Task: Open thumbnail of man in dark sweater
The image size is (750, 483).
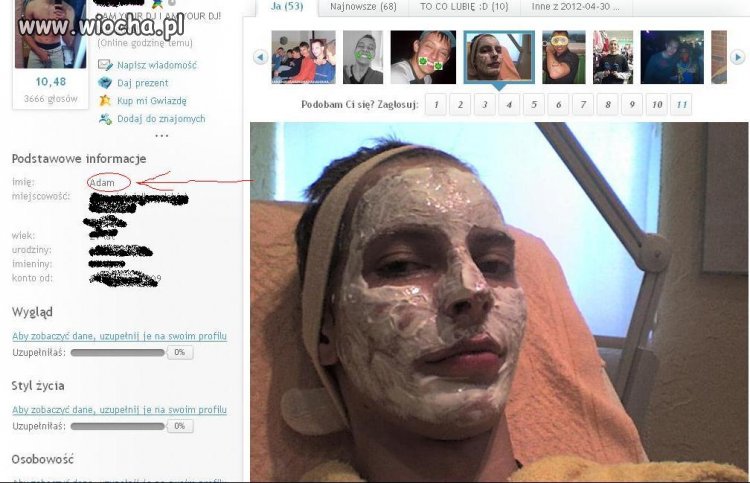Action: (613, 57)
